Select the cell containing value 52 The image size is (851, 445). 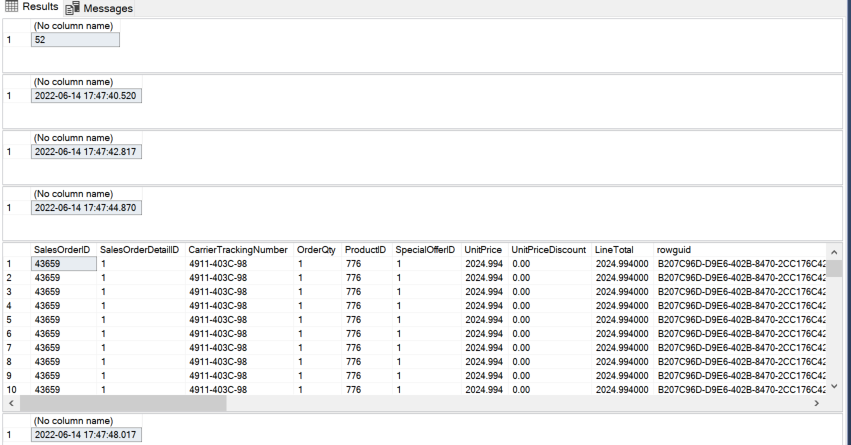[75, 40]
